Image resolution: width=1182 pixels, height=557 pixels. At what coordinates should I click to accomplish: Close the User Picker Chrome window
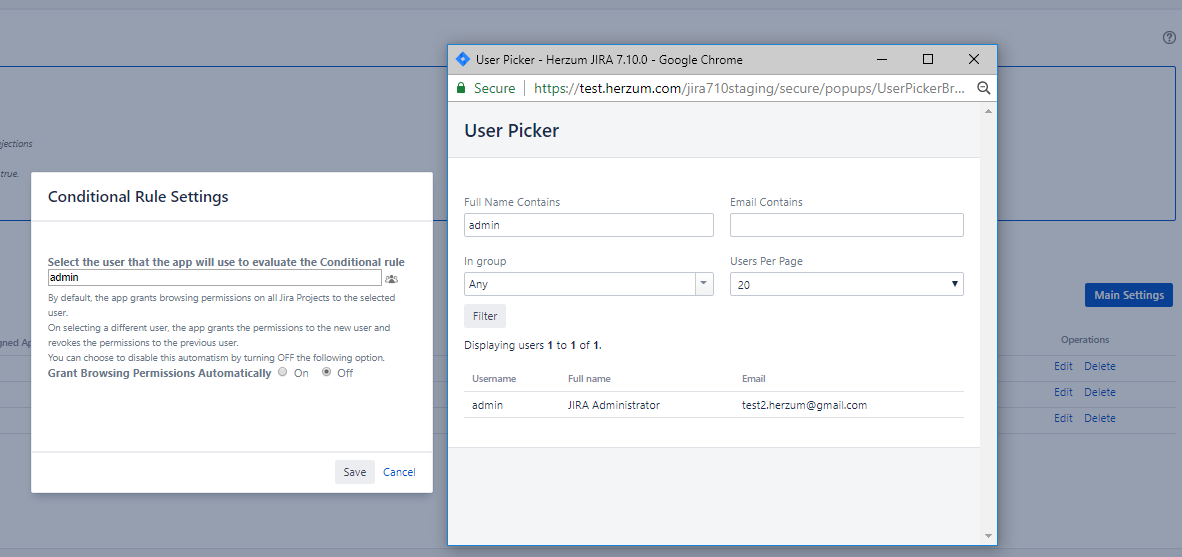click(x=973, y=60)
